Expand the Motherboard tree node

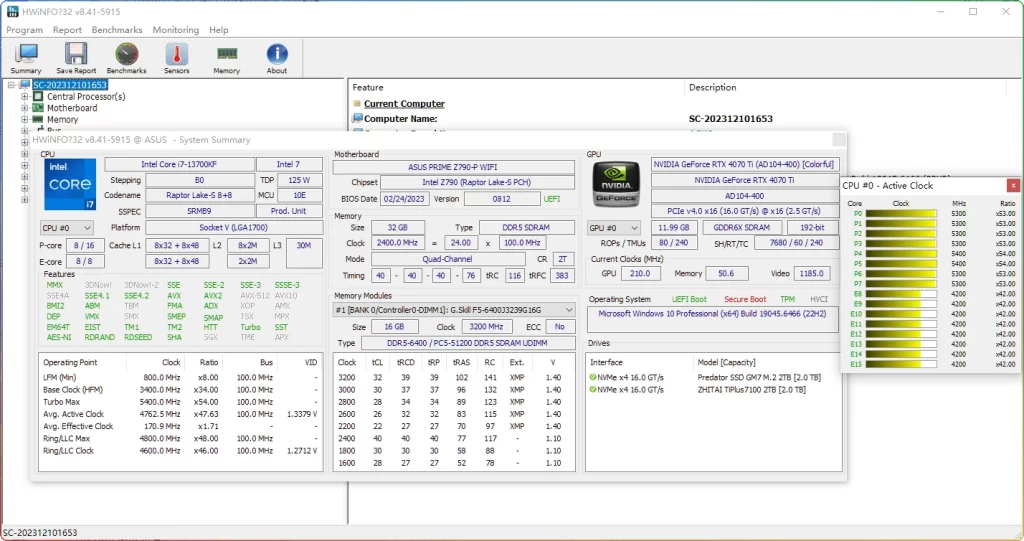click(24, 108)
